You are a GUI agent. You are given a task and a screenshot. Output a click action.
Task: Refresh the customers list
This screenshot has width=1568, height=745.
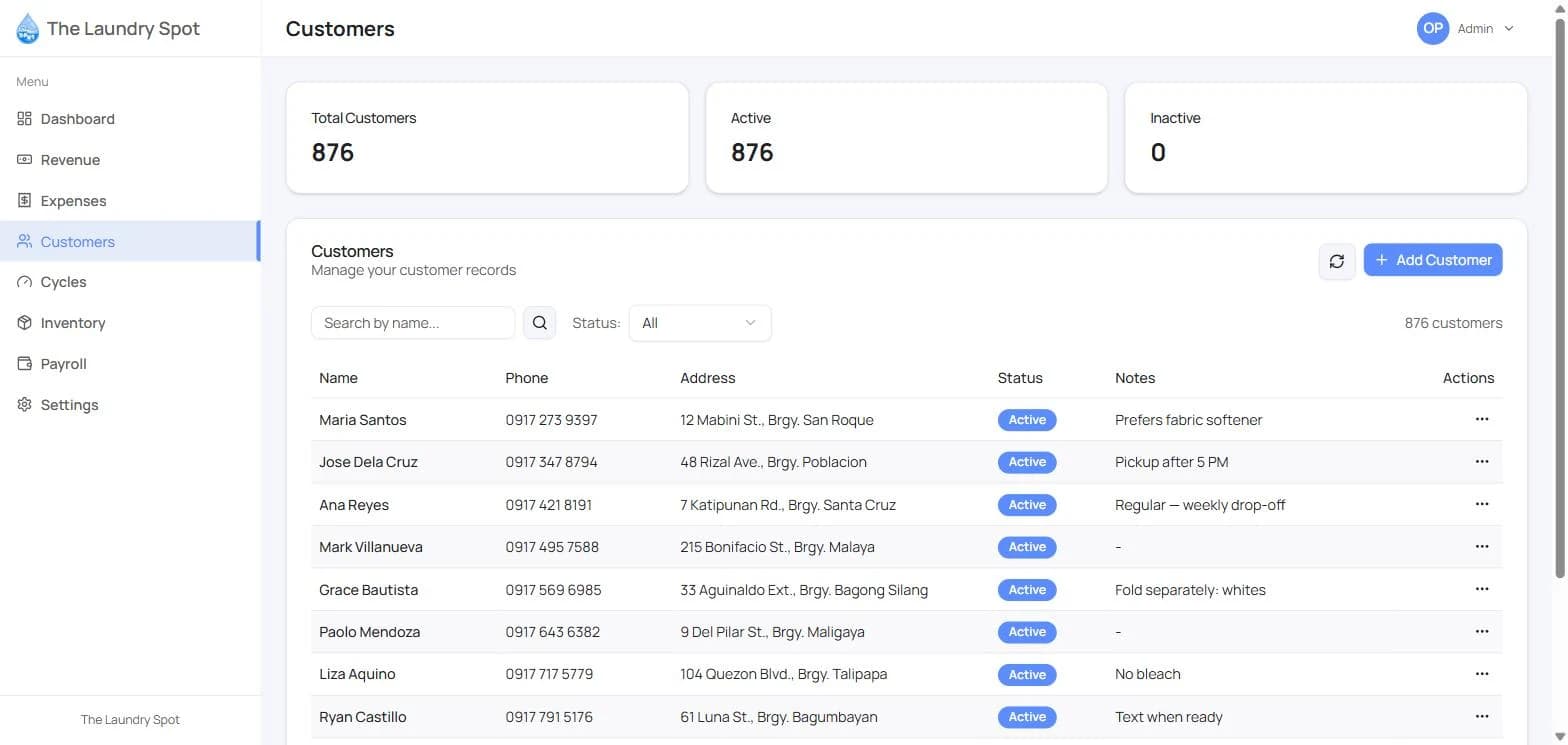tap(1337, 261)
